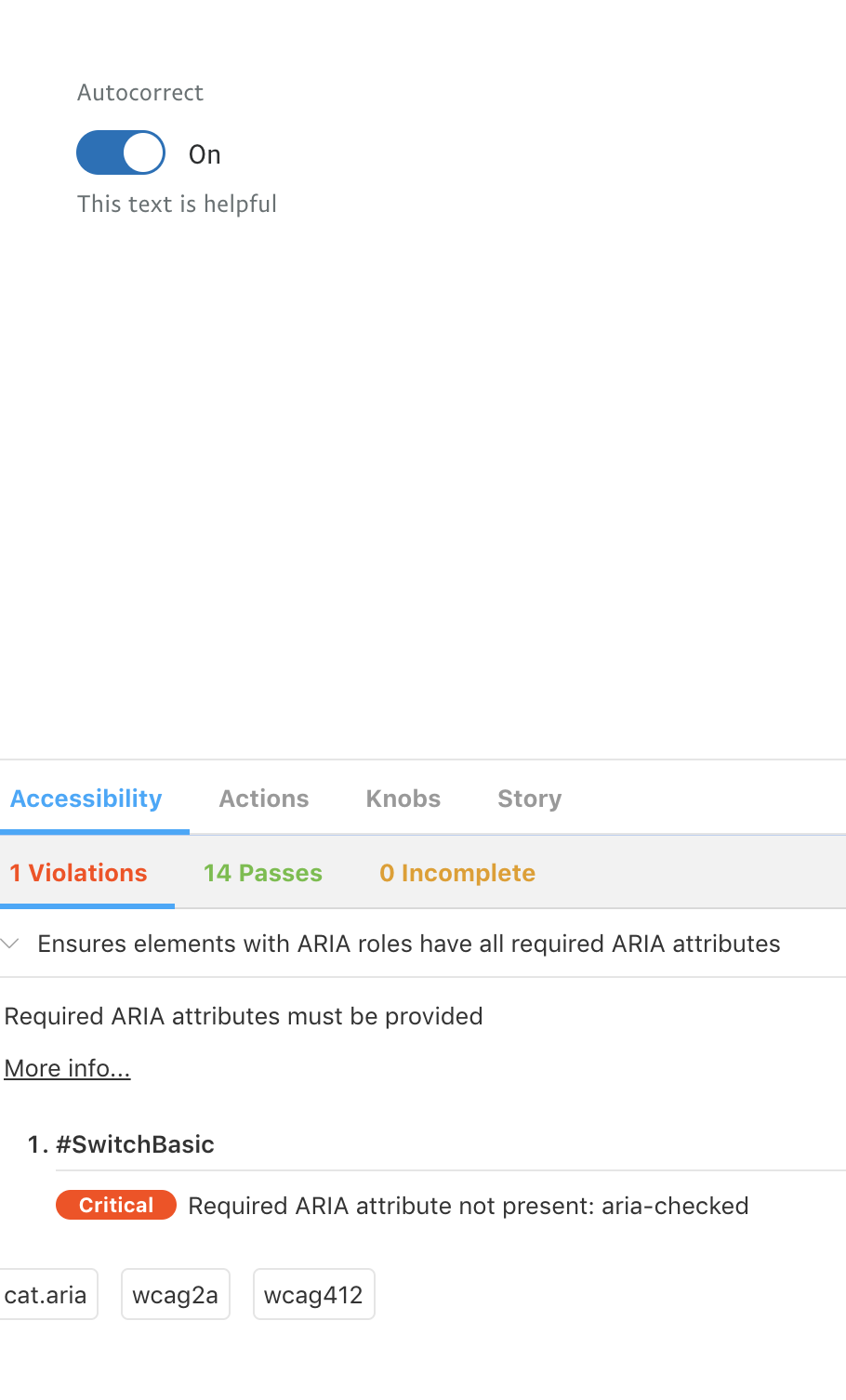
Task: Select the #SwitchBasic violation entry
Action: 137,1144
